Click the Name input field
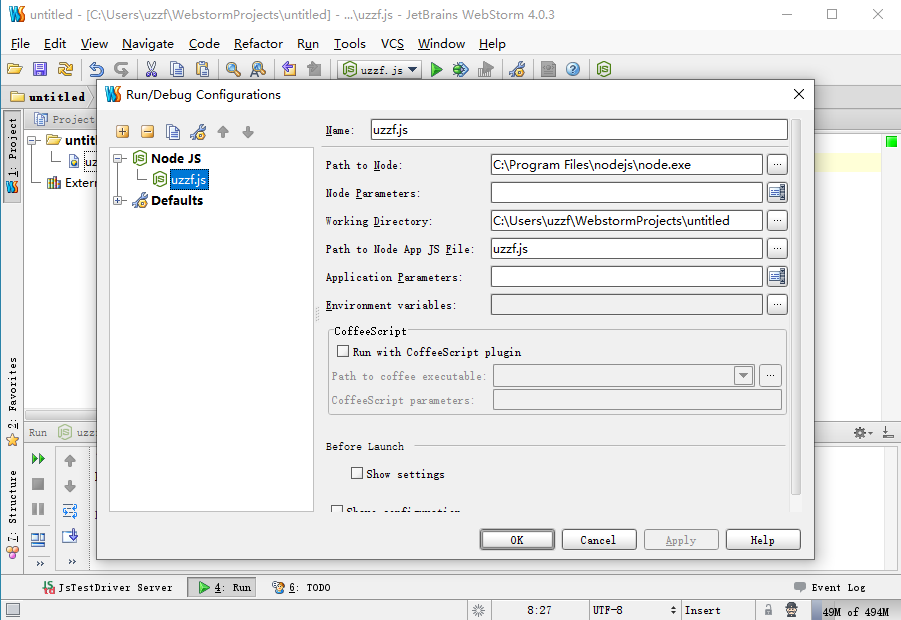 tap(579, 129)
